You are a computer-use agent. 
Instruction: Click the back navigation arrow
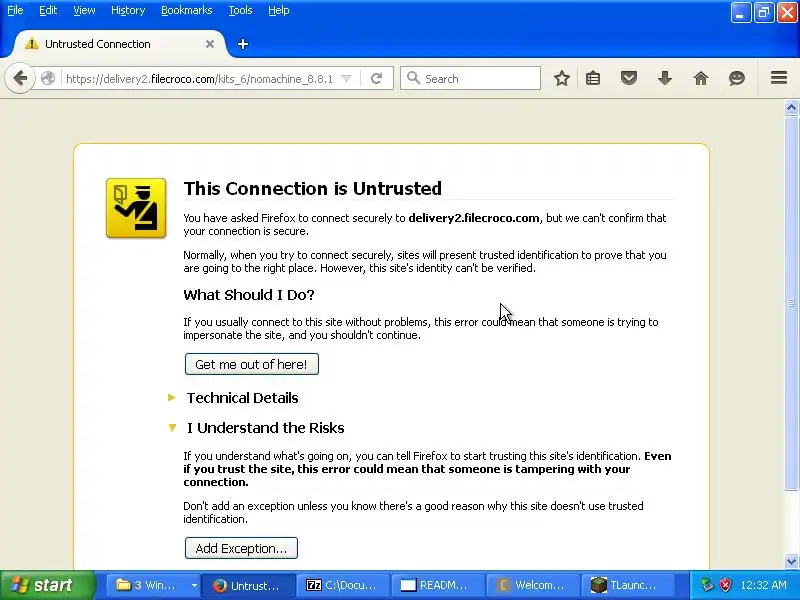coord(20,79)
